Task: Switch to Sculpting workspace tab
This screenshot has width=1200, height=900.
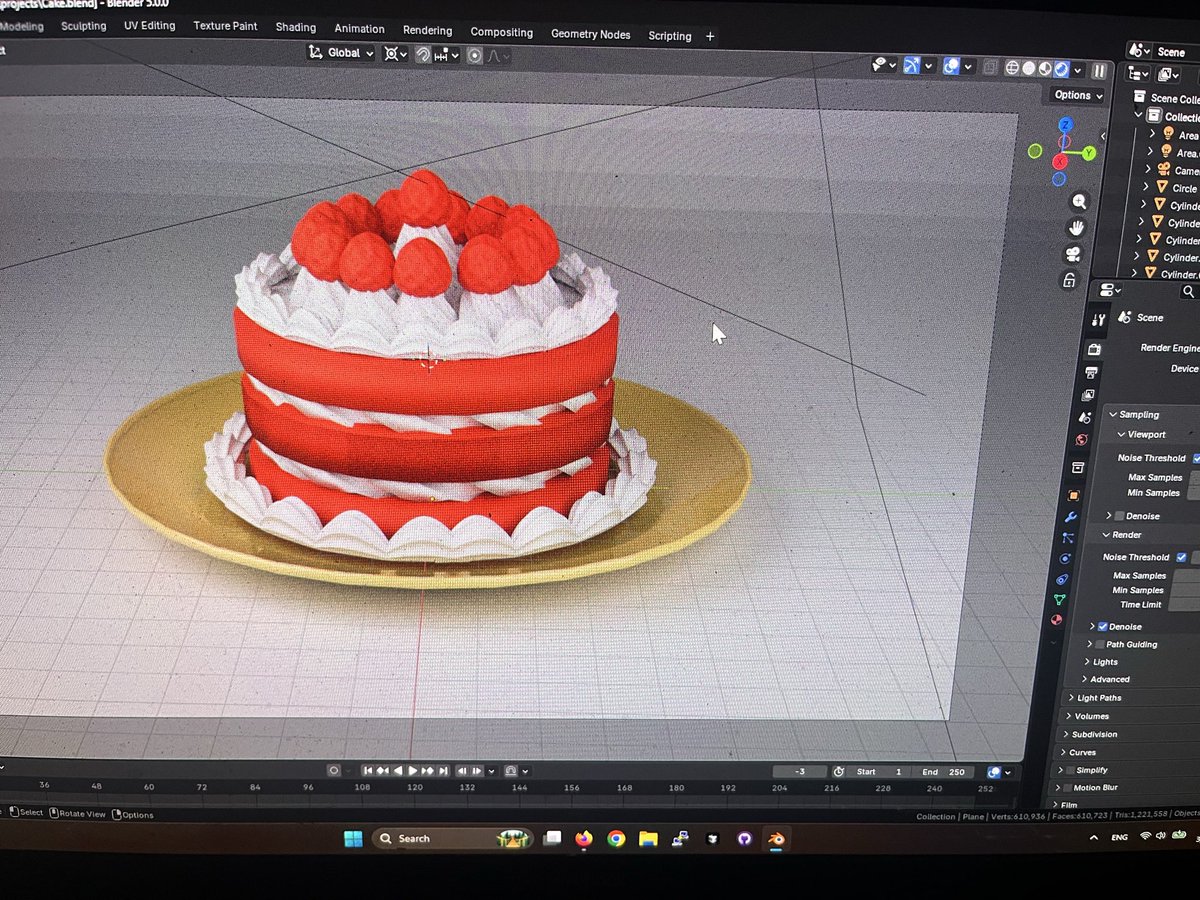Action: click(83, 26)
